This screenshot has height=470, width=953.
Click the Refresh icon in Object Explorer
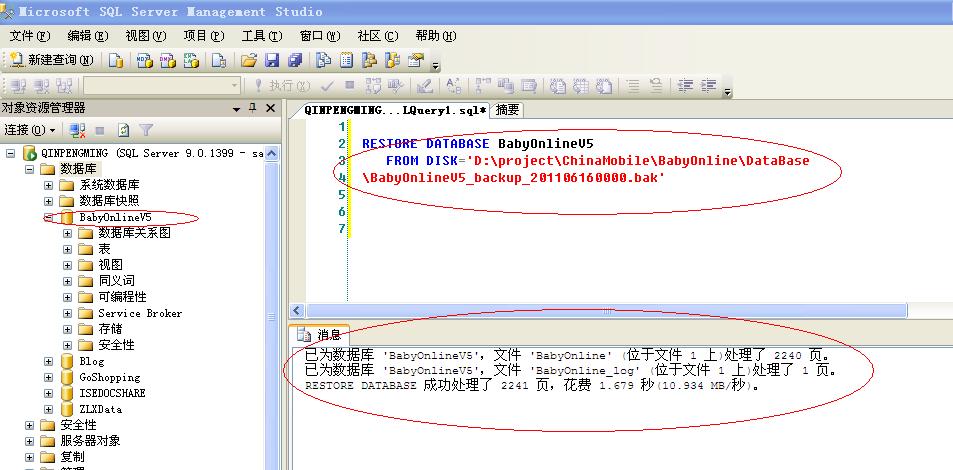coord(124,130)
